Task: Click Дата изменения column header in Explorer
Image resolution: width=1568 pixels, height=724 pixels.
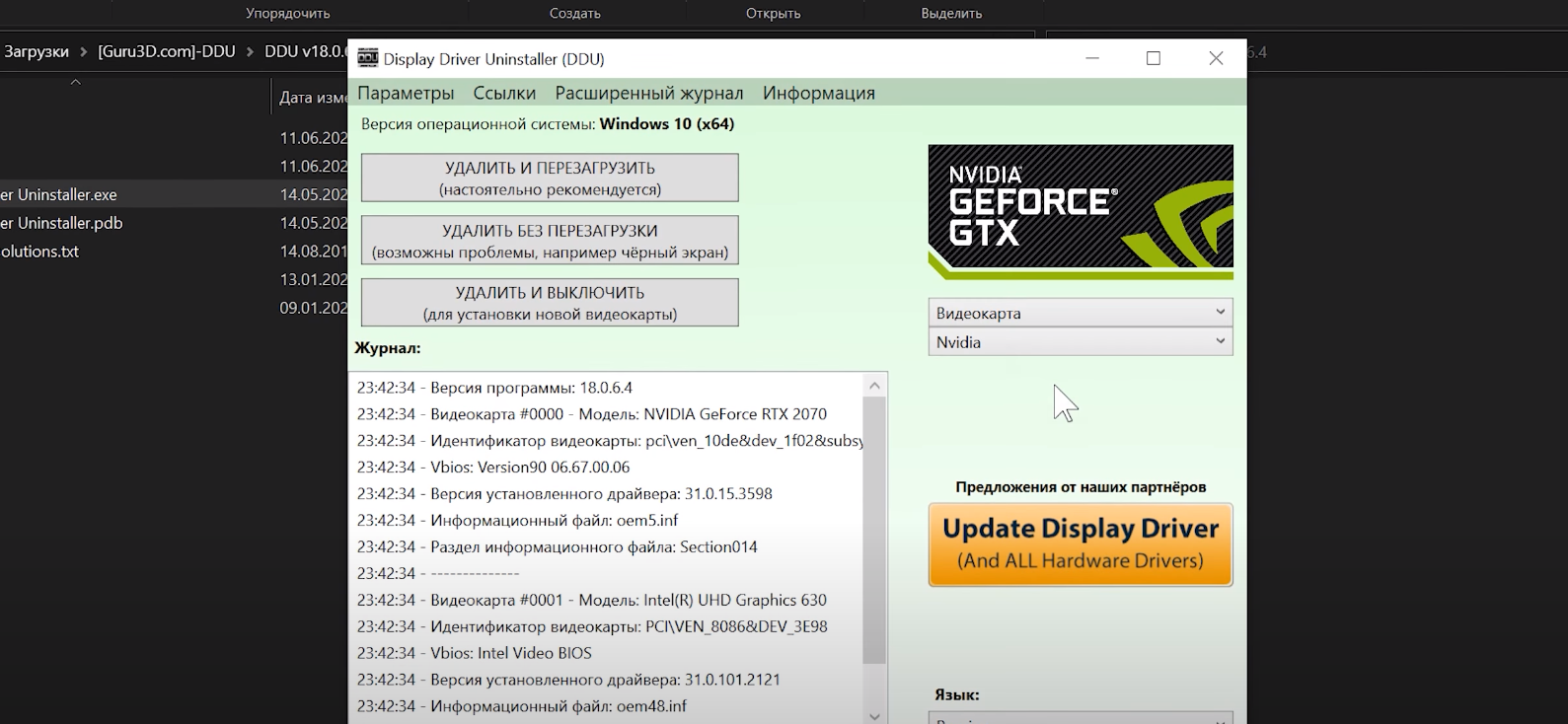Action: tap(313, 98)
